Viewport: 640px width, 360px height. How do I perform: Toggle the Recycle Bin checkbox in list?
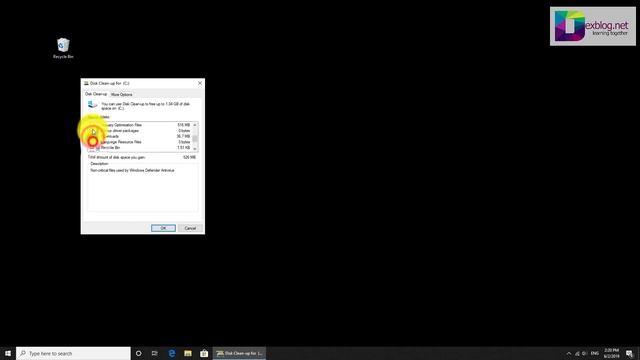coord(92,147)
